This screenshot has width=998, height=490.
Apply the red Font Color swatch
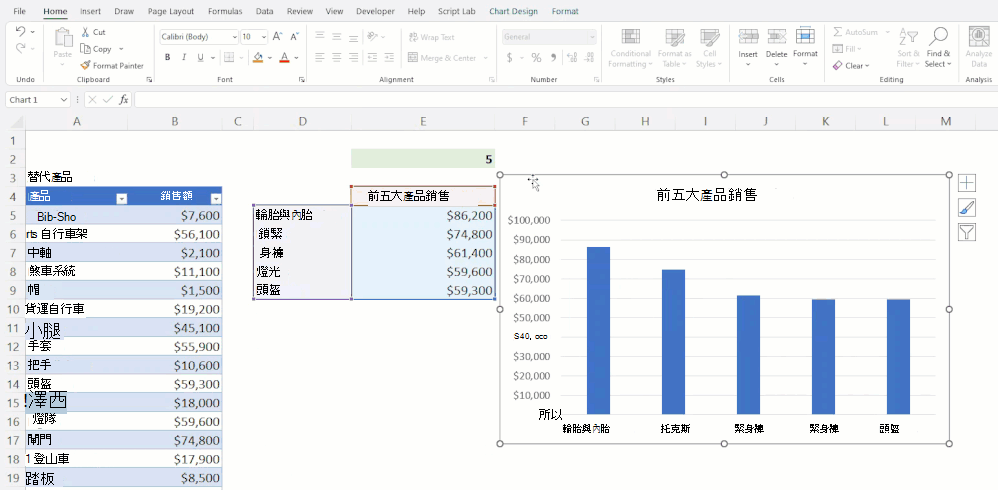click(285, 58)
